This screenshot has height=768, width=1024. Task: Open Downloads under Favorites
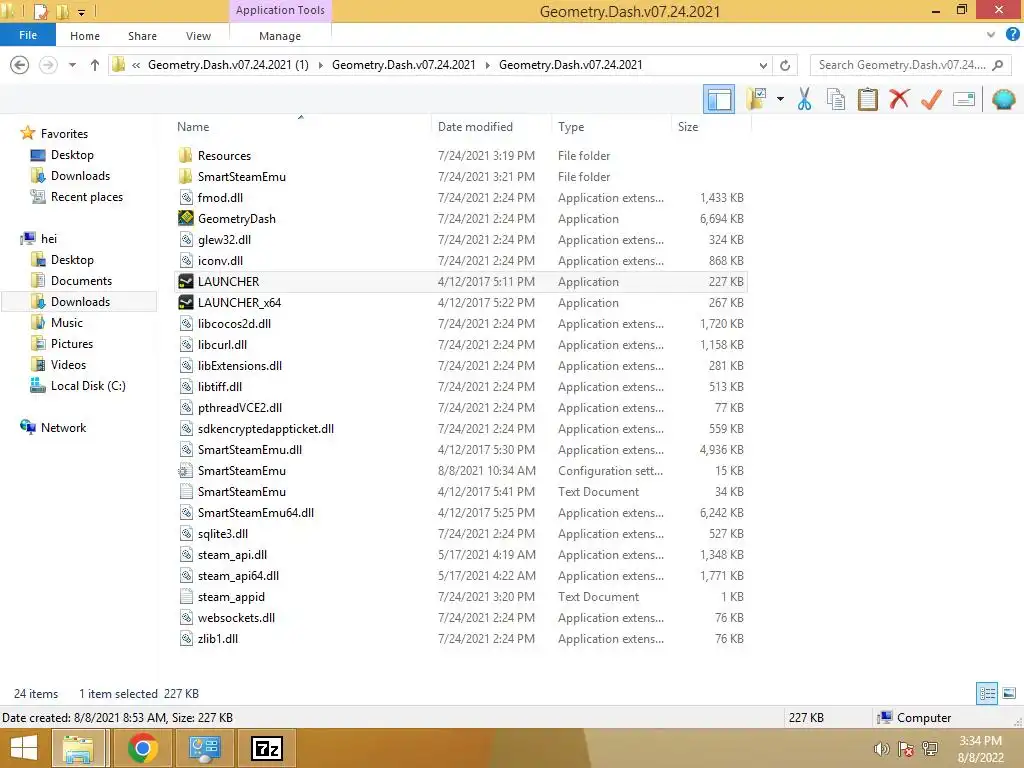(x=80, y=176)
